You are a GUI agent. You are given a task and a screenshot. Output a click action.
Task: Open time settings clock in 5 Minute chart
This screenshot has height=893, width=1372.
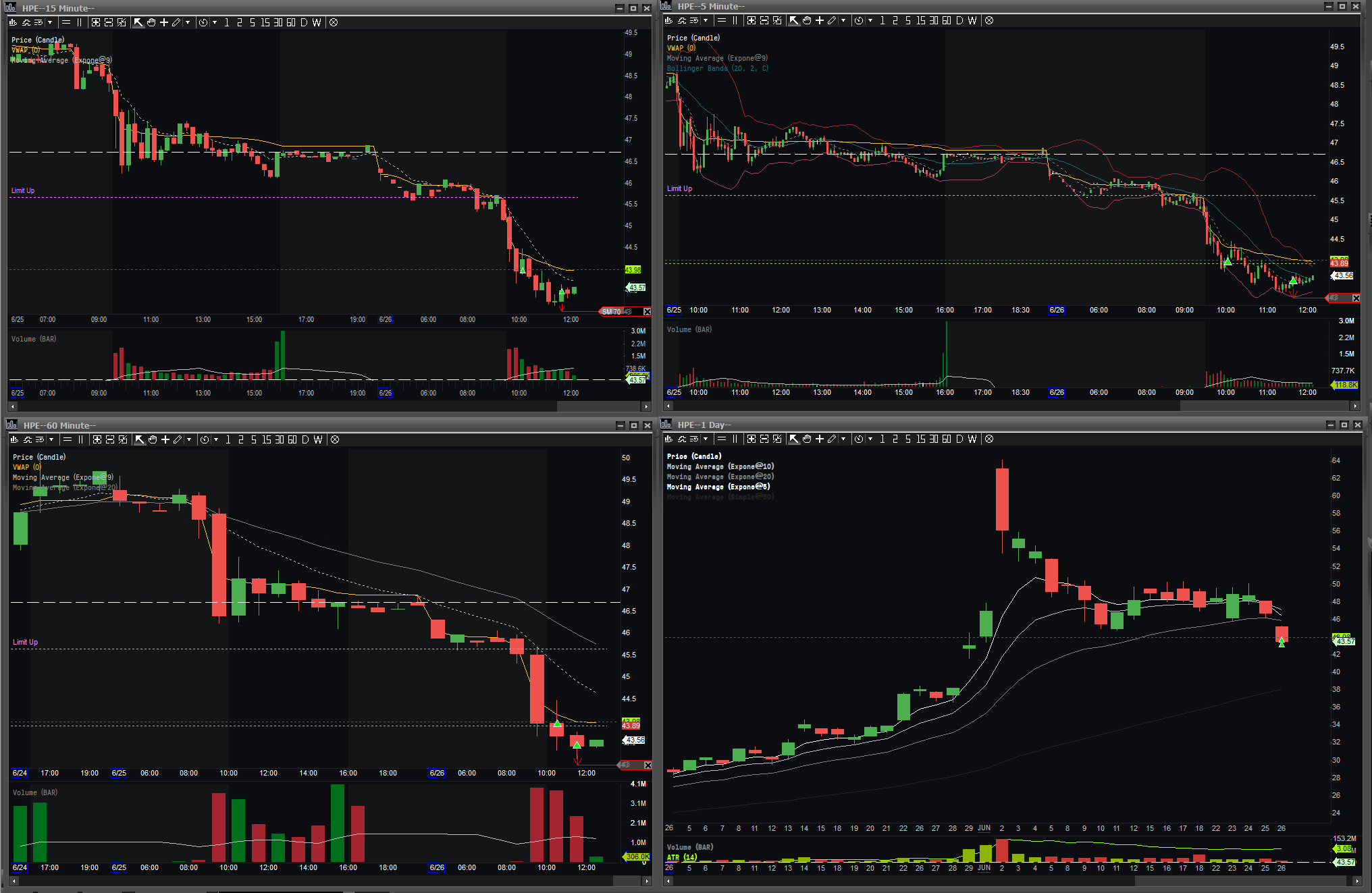point(858,20)
